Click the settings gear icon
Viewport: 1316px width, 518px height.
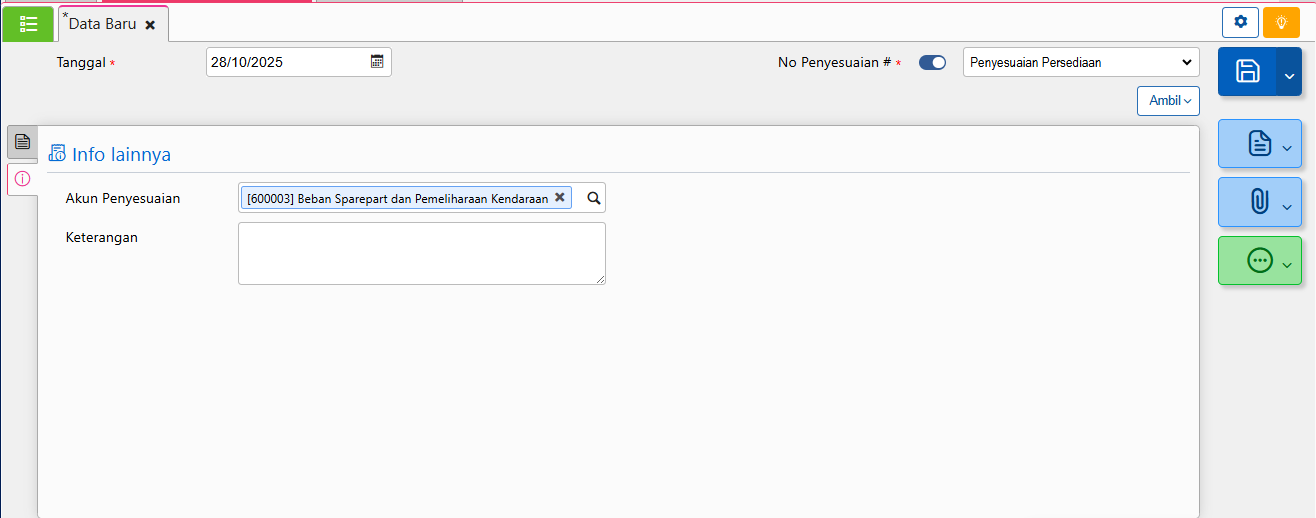(x=1240, y=22)
